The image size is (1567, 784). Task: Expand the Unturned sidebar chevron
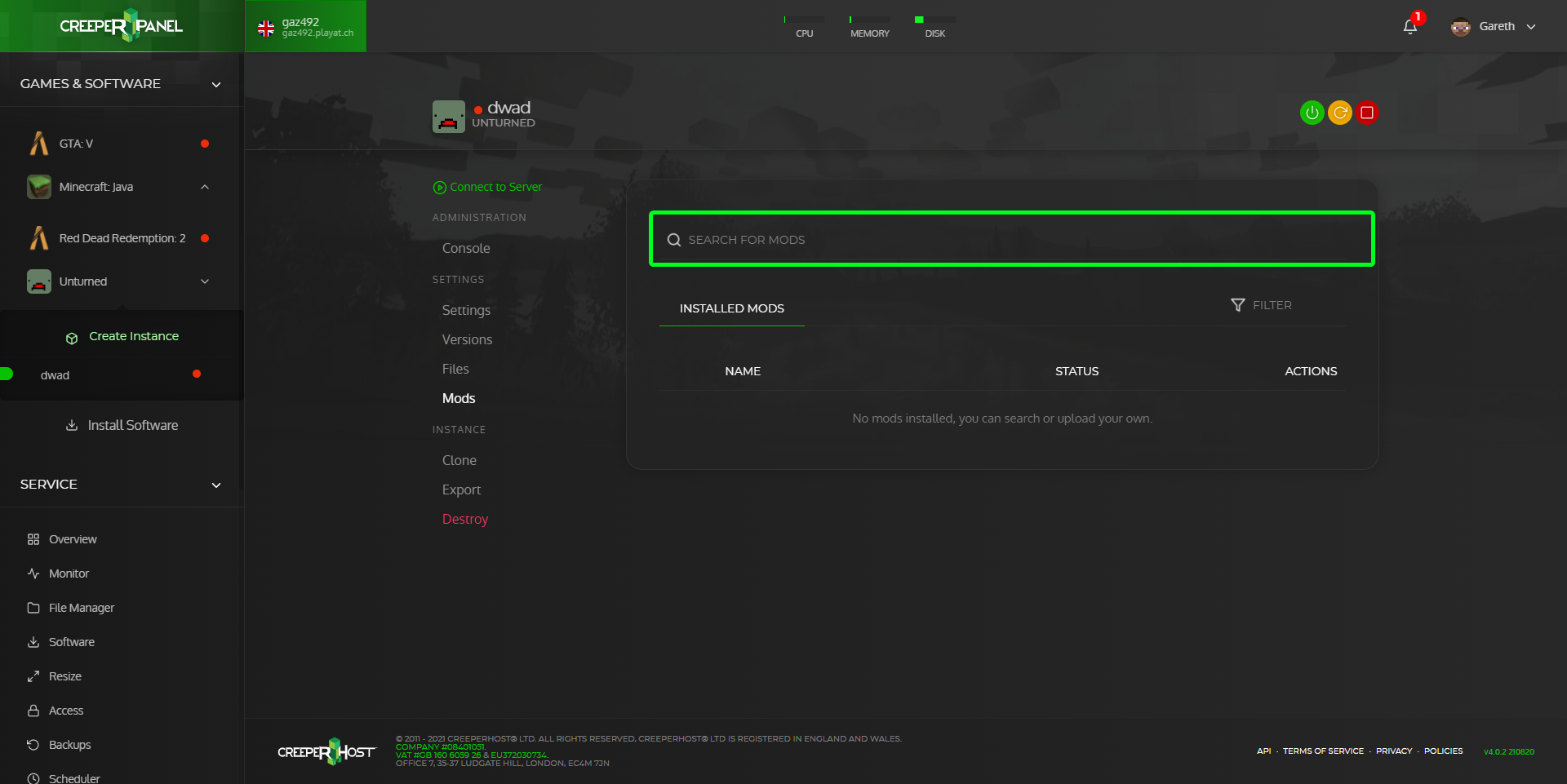[x=205, y=281]
